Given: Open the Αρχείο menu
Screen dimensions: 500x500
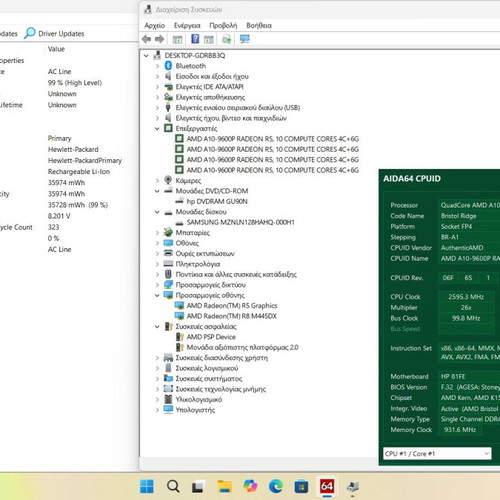Looking at the screenshot, I should point(155,26).
